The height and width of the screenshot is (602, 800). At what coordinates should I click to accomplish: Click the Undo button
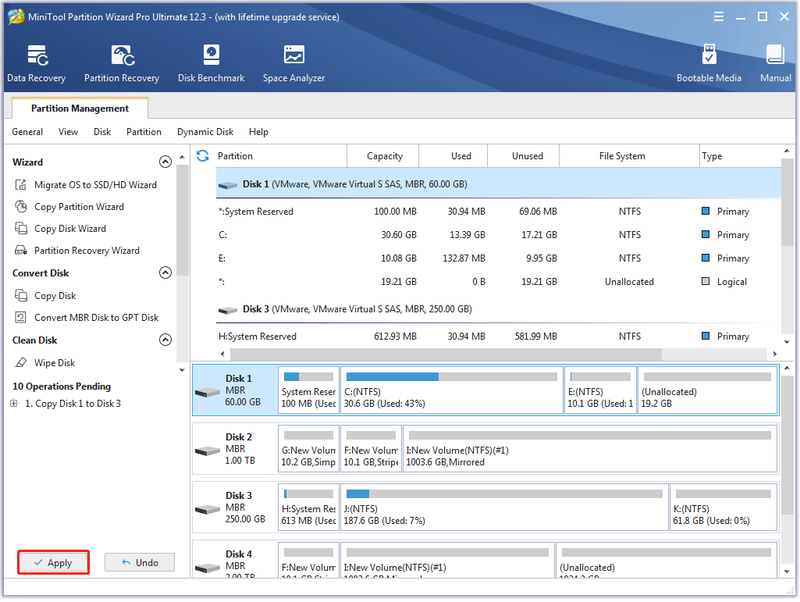pyautogui.click(x=139, y=562)
